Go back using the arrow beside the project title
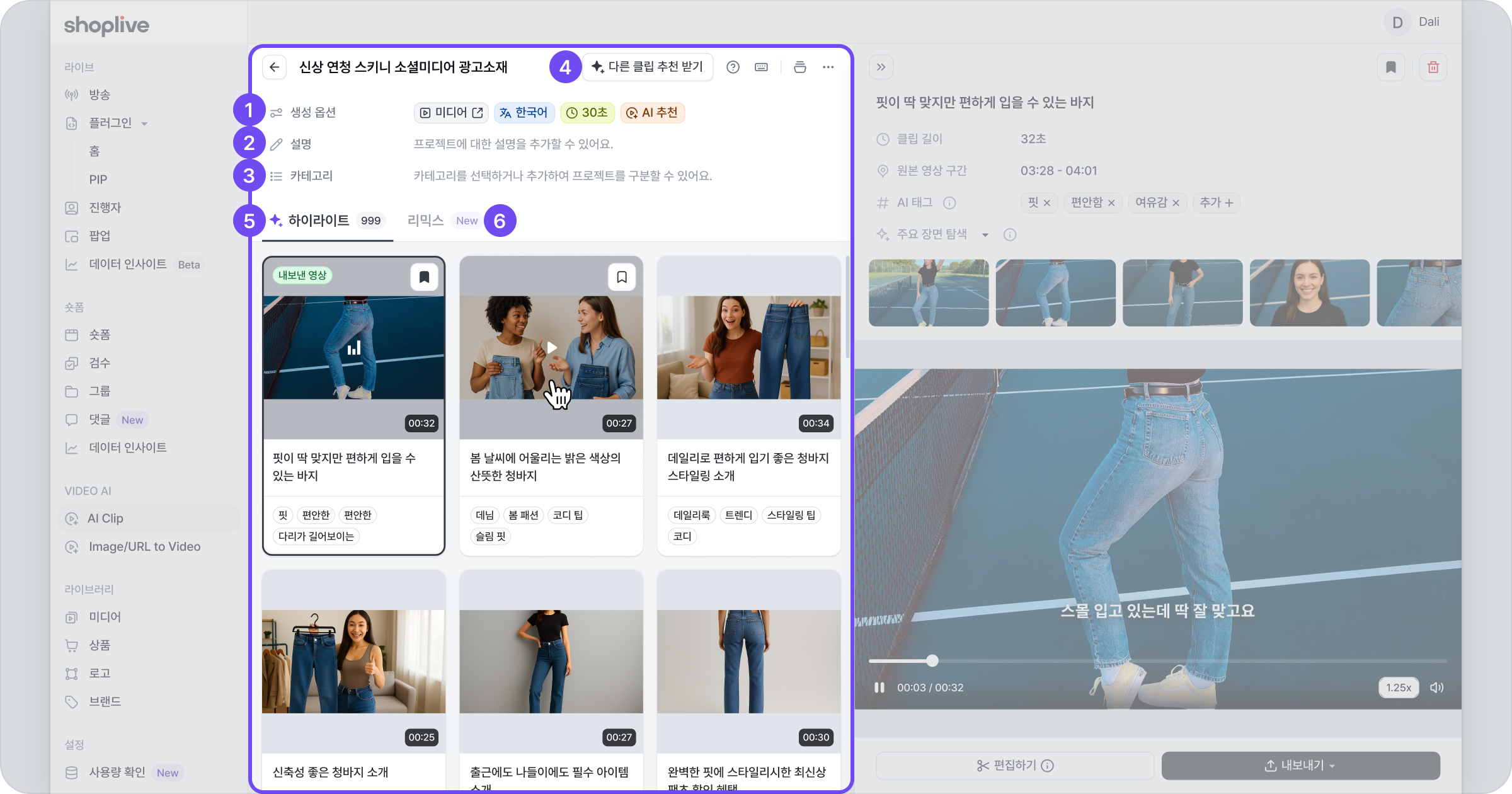1512x794 pixels. 274,67
